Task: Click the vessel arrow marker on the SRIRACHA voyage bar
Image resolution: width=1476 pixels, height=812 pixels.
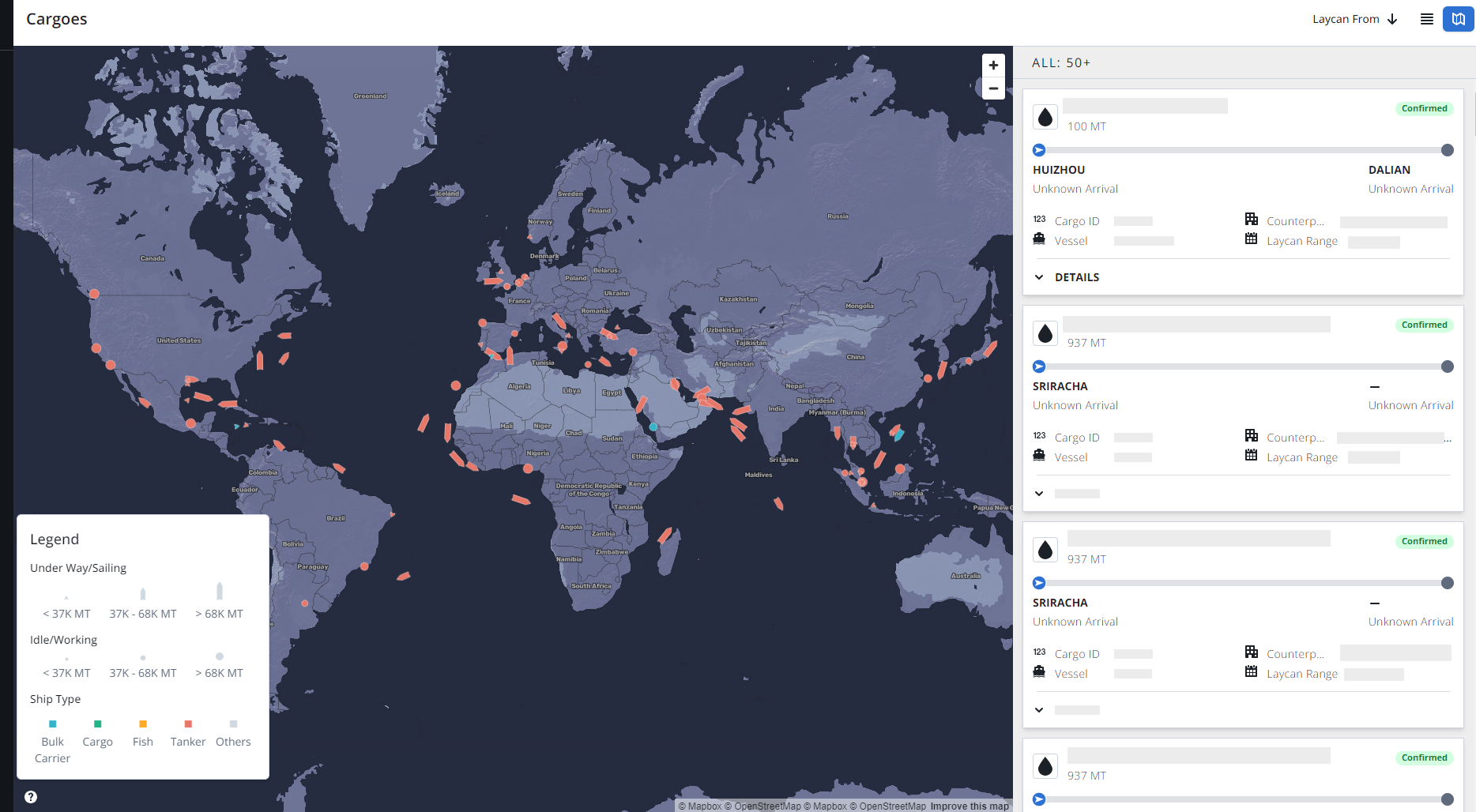Action: coord(1039,366)
